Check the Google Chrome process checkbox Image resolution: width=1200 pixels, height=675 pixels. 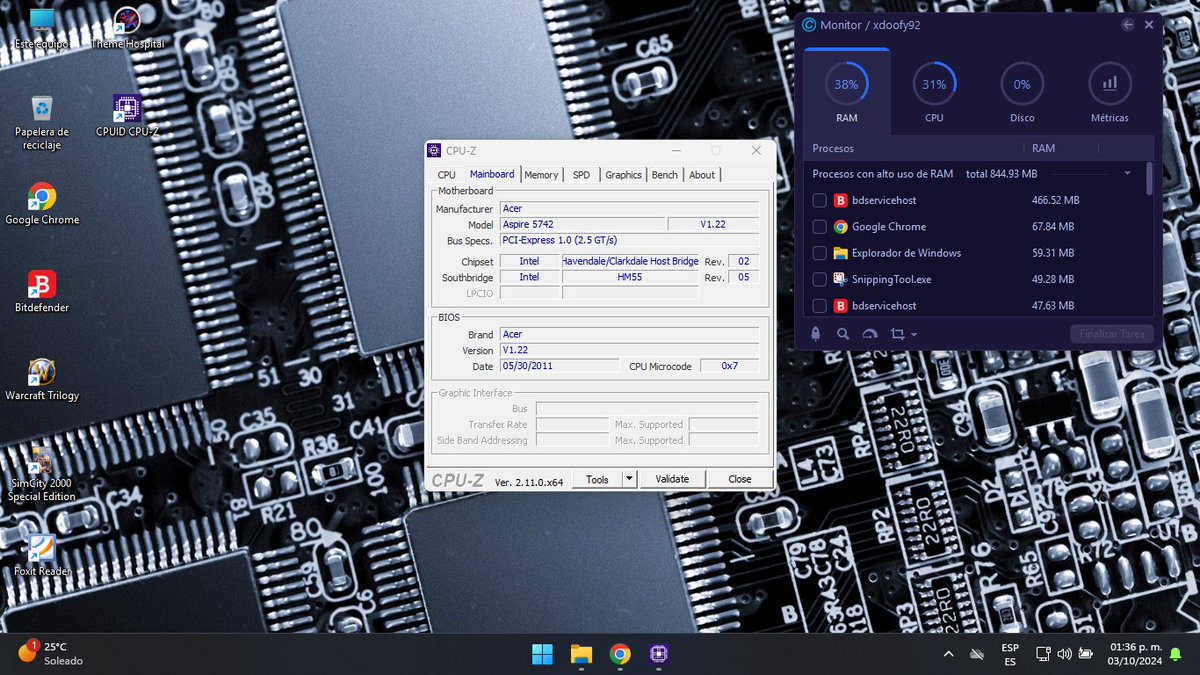[819, 227]
